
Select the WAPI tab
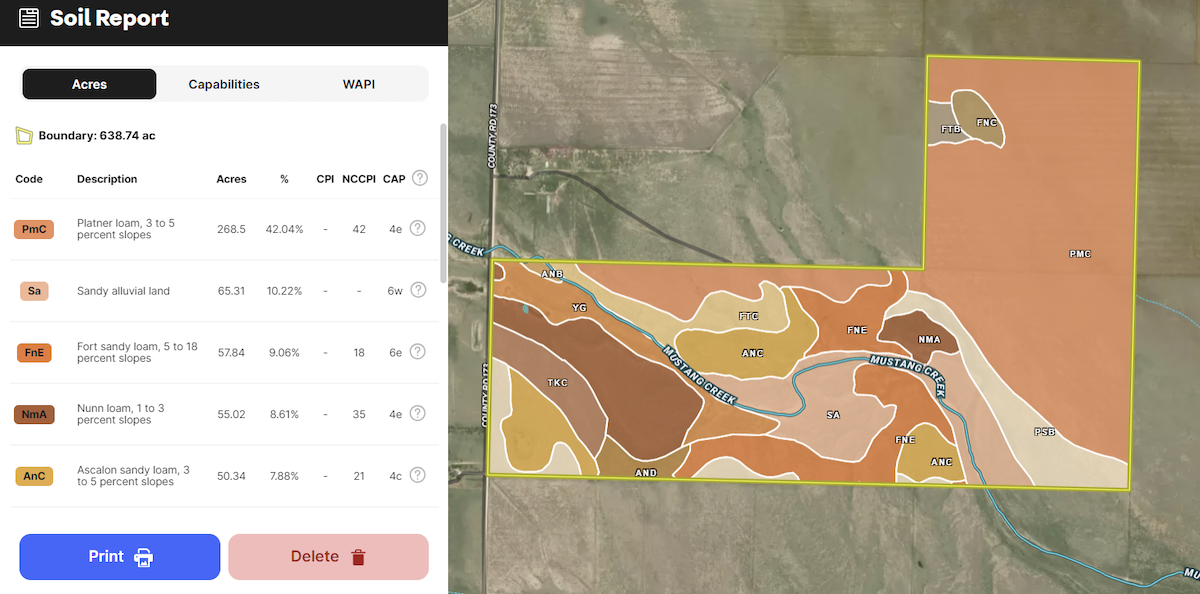click(x=358, y=84)
